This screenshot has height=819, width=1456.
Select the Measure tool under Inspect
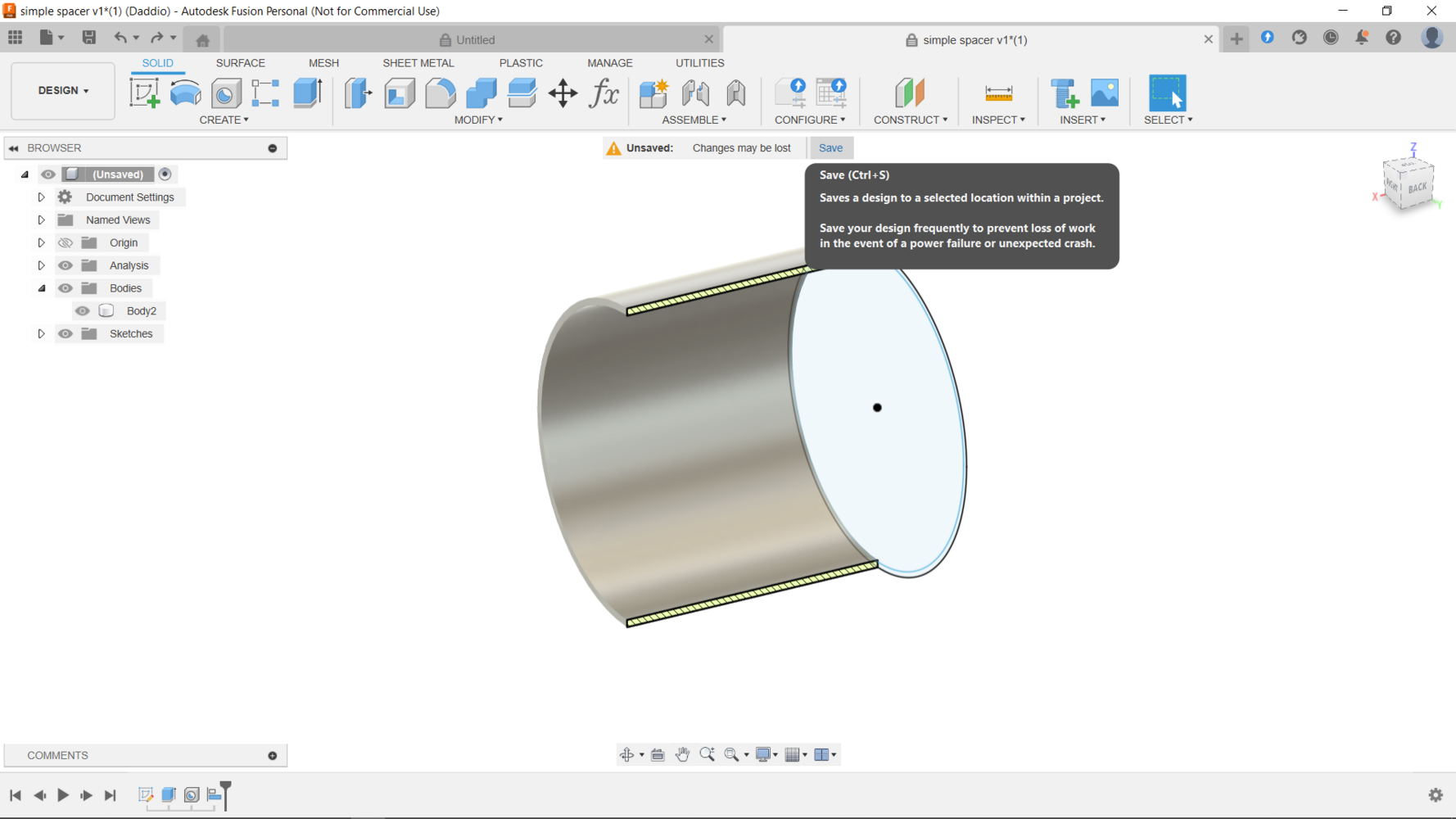click(998, 93)
